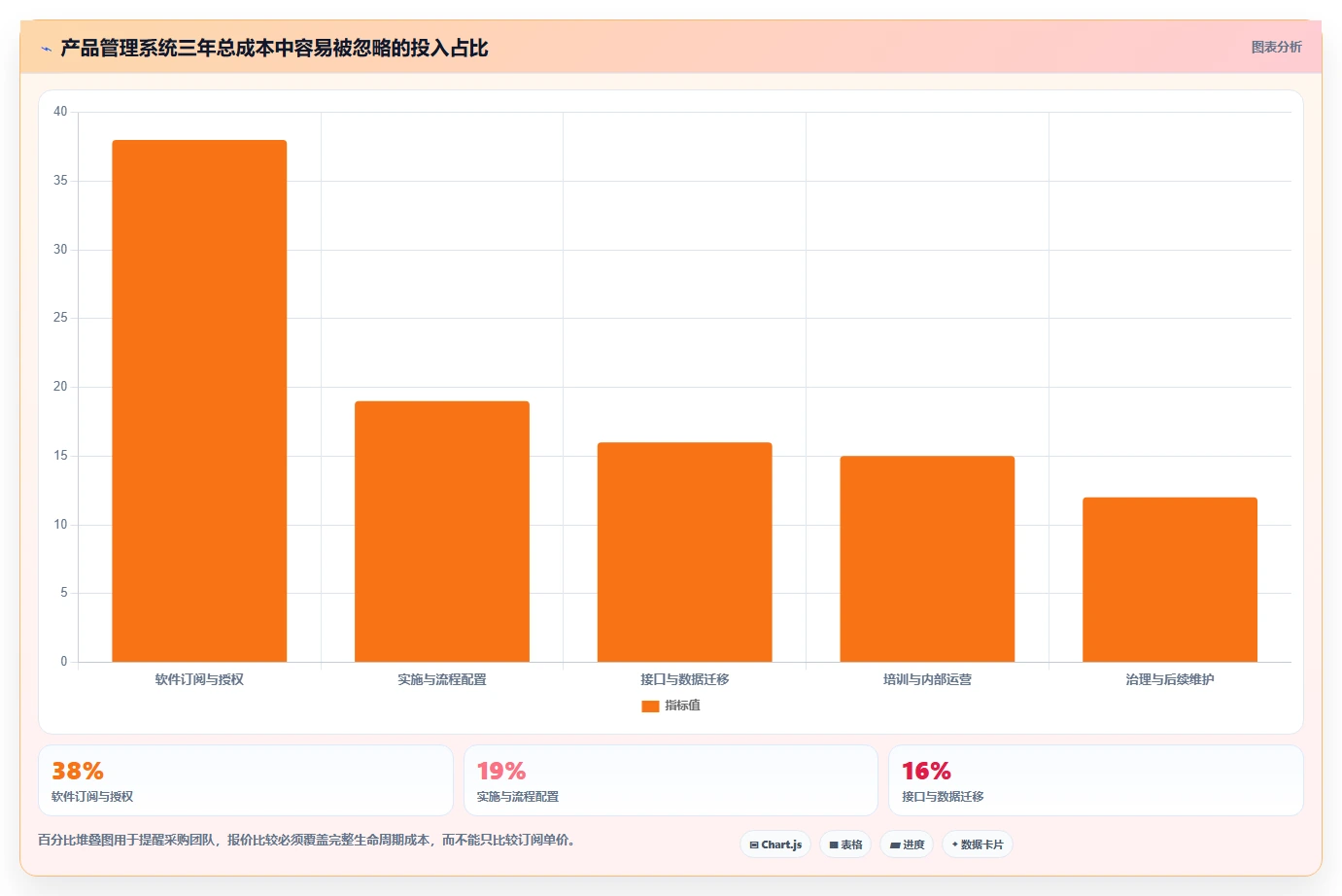Image resolution: width=1342 pixels, height=896 pixels.
Task: Select the 接口与数据迁移 bar in chart
Action: [x=684, y=552]
